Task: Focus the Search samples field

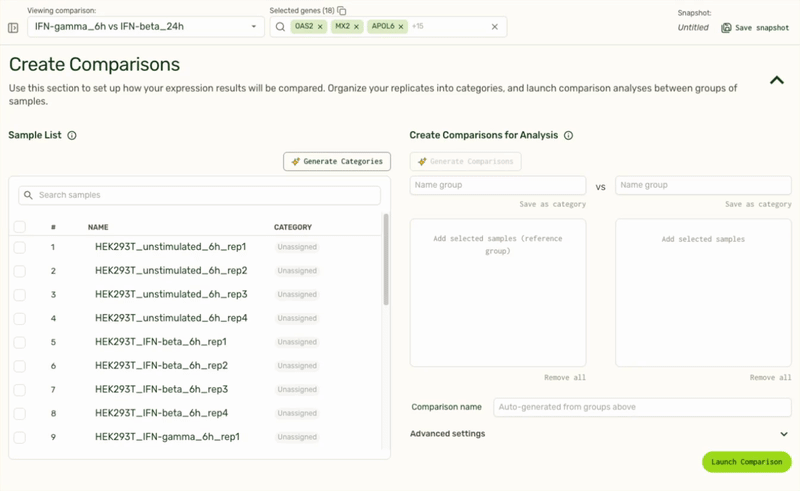Action: coord(199,195)
